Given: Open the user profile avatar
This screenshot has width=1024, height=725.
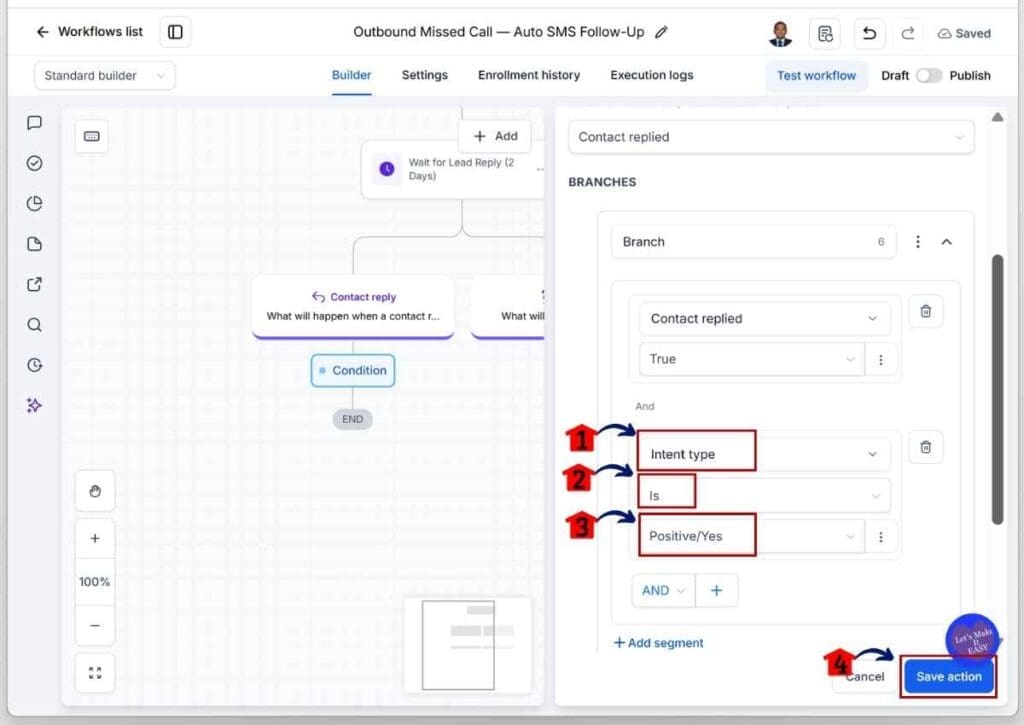Looking at the screenshot, I should tap(780, 33).
